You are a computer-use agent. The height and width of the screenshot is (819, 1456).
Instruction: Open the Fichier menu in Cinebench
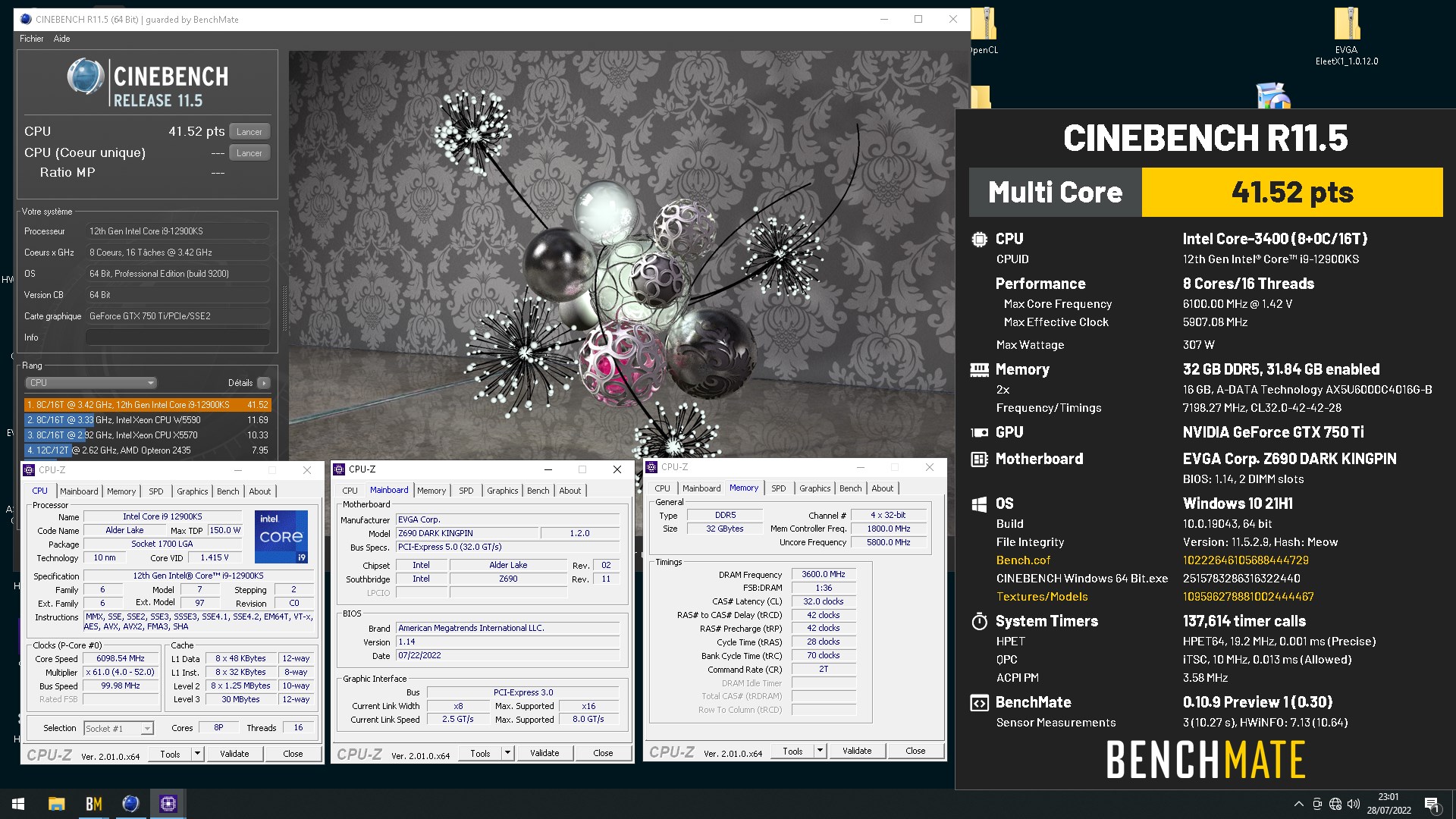pos(32,39)
